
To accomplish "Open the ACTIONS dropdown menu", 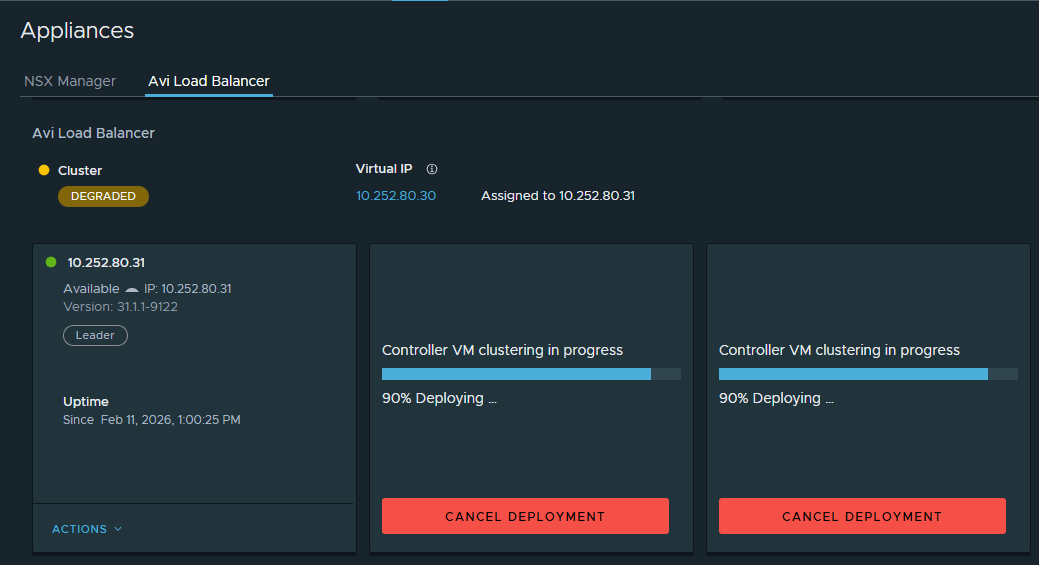I will coord(87,529).
